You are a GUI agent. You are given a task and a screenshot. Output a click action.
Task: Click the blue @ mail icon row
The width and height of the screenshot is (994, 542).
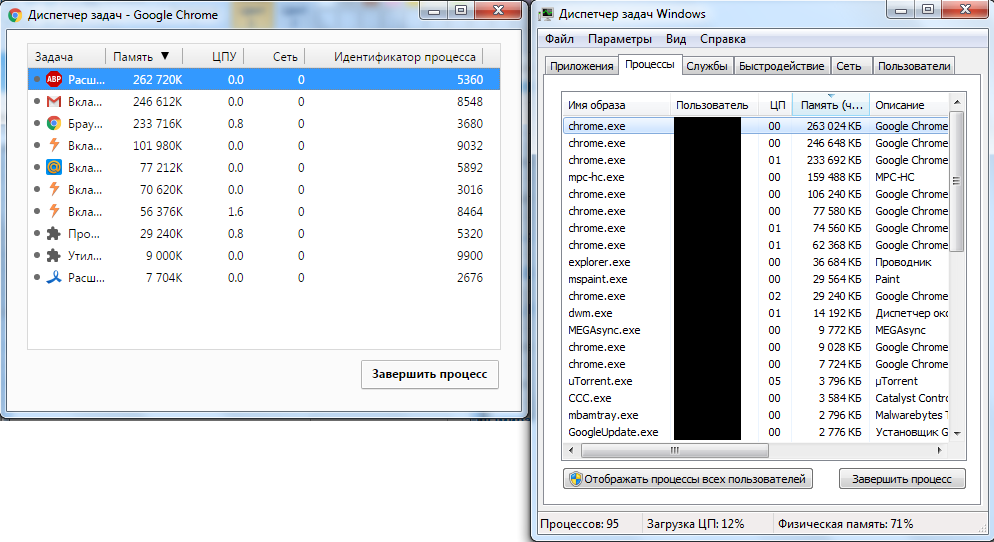coord(54,167)
